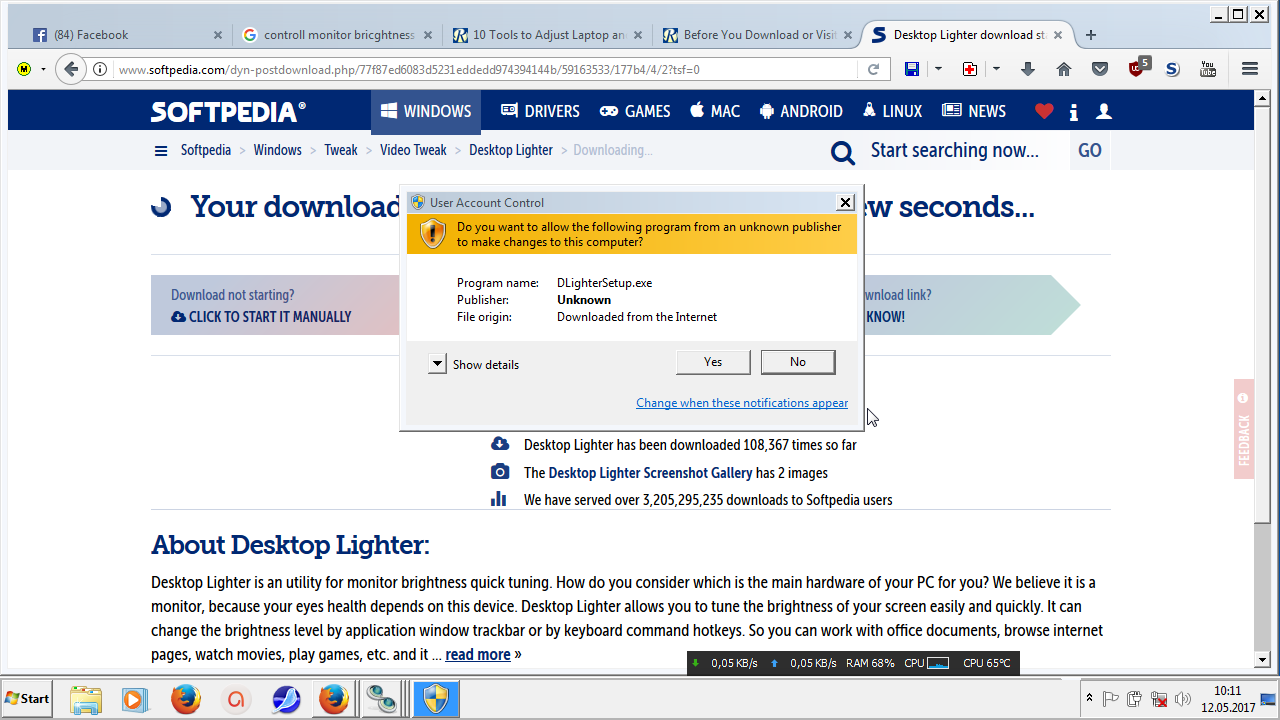Click the Windows Start button
Viewport: 1280px width, 720px height.
pos(28,698)
